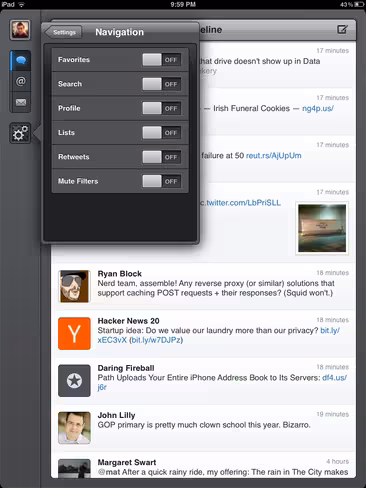Select John Lilly's GOP primary tweet
366x488 pixels.
tap(204, 425)
